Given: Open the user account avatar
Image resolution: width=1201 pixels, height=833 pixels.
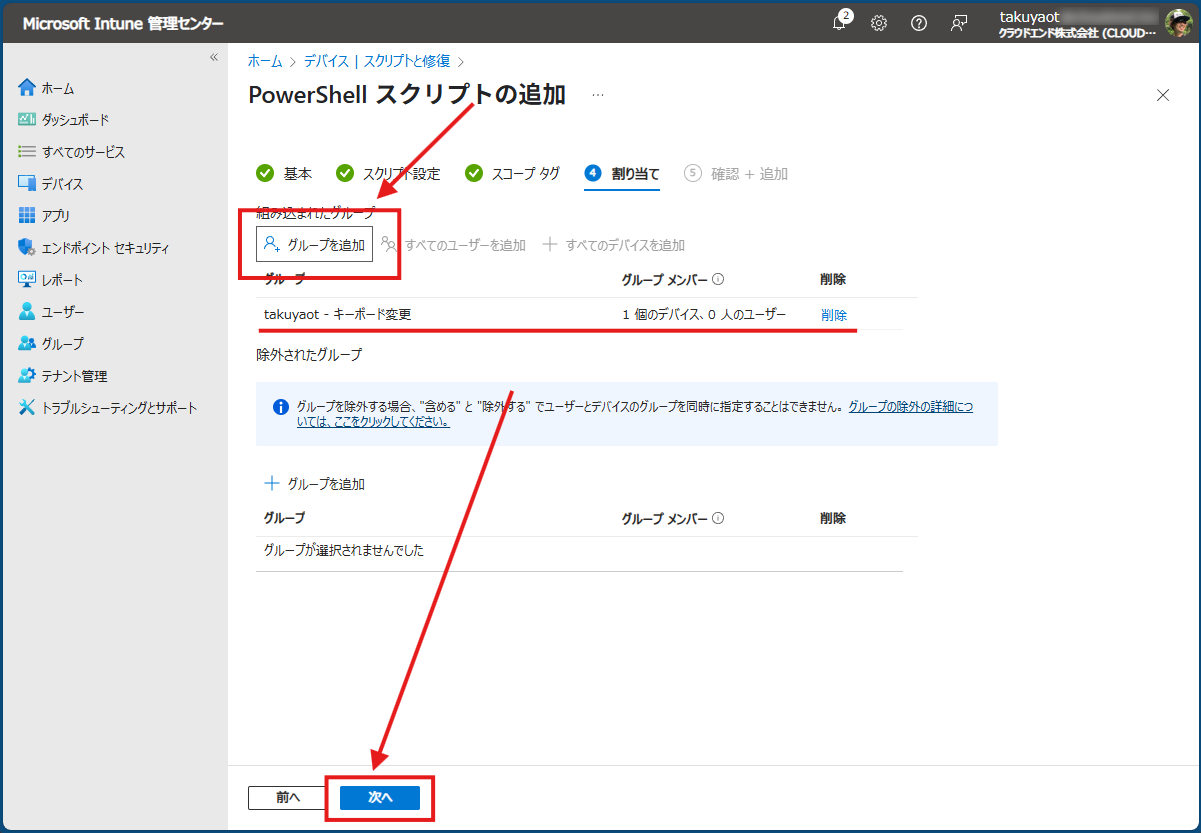Looking at the screenshot, I should pos(1177,22).
